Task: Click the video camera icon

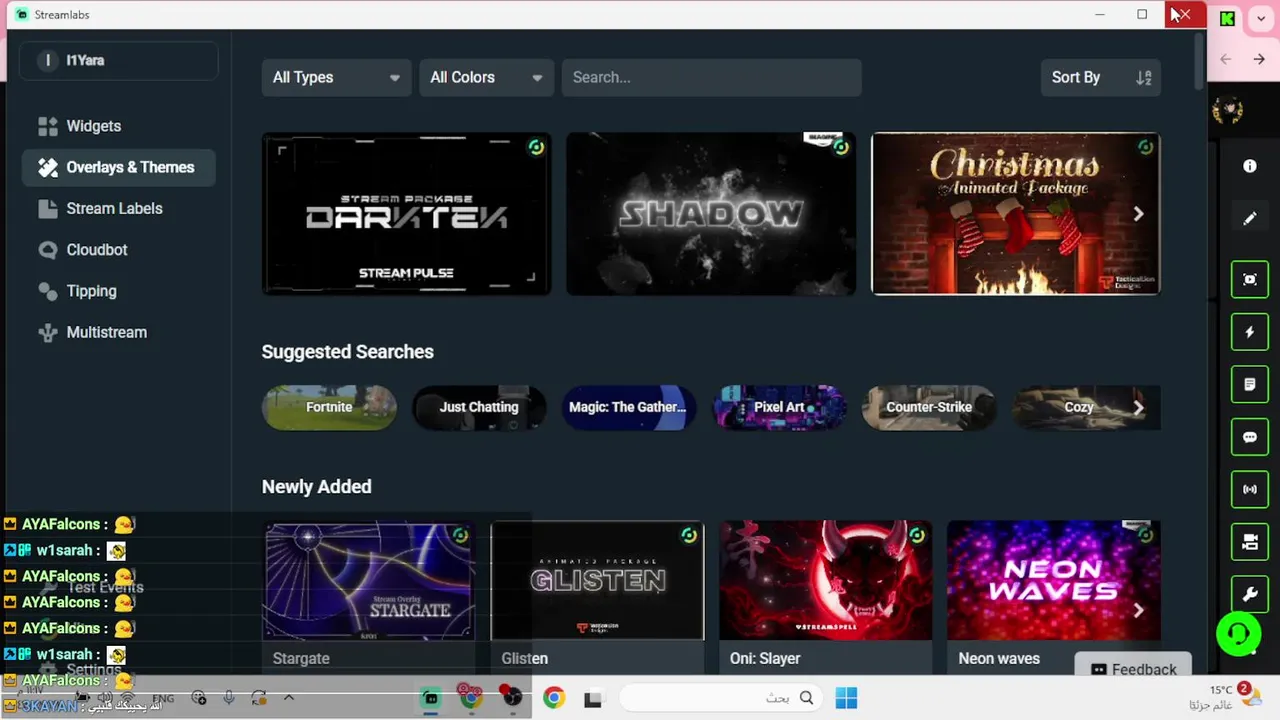Action: (x=1250, y=542)
